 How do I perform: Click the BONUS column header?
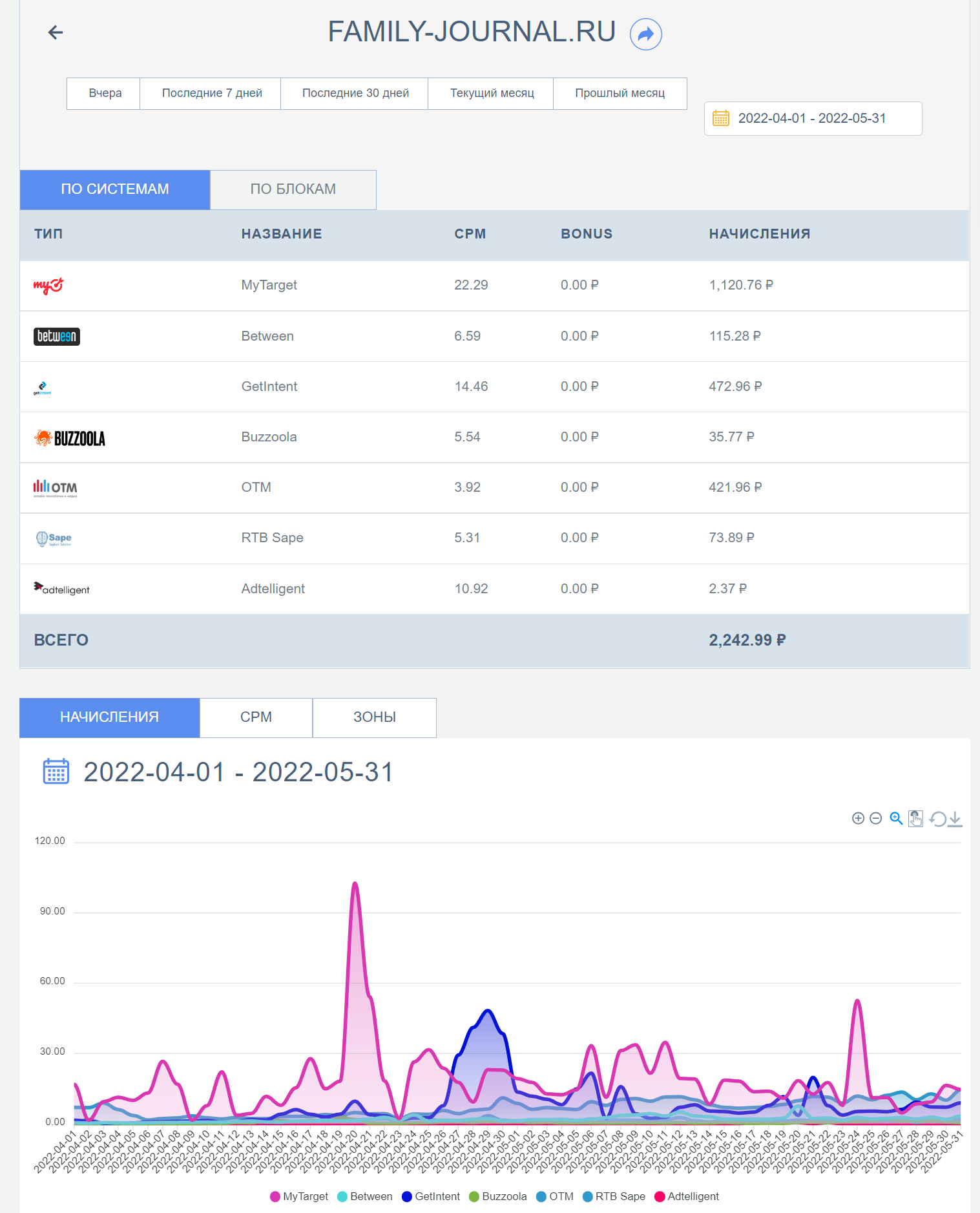pyautogui.click(x=587, y=234)
